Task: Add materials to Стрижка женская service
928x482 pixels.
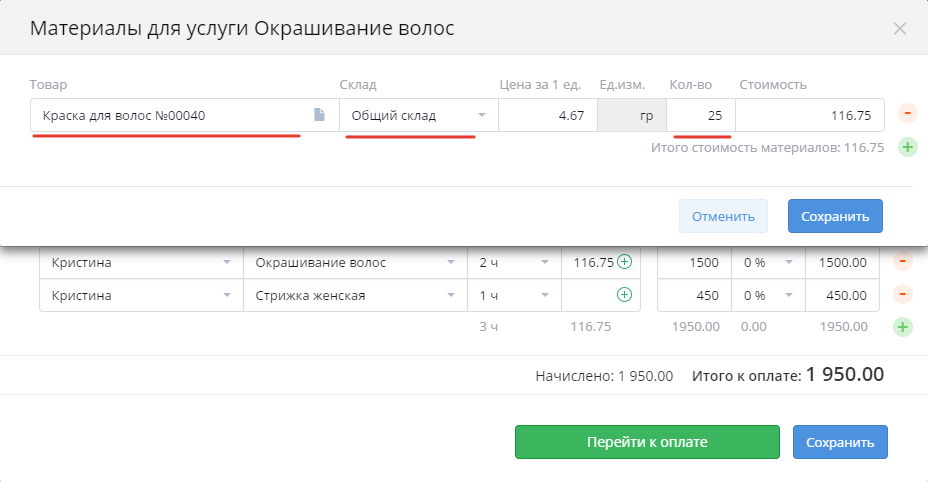Action: point(624,295)
